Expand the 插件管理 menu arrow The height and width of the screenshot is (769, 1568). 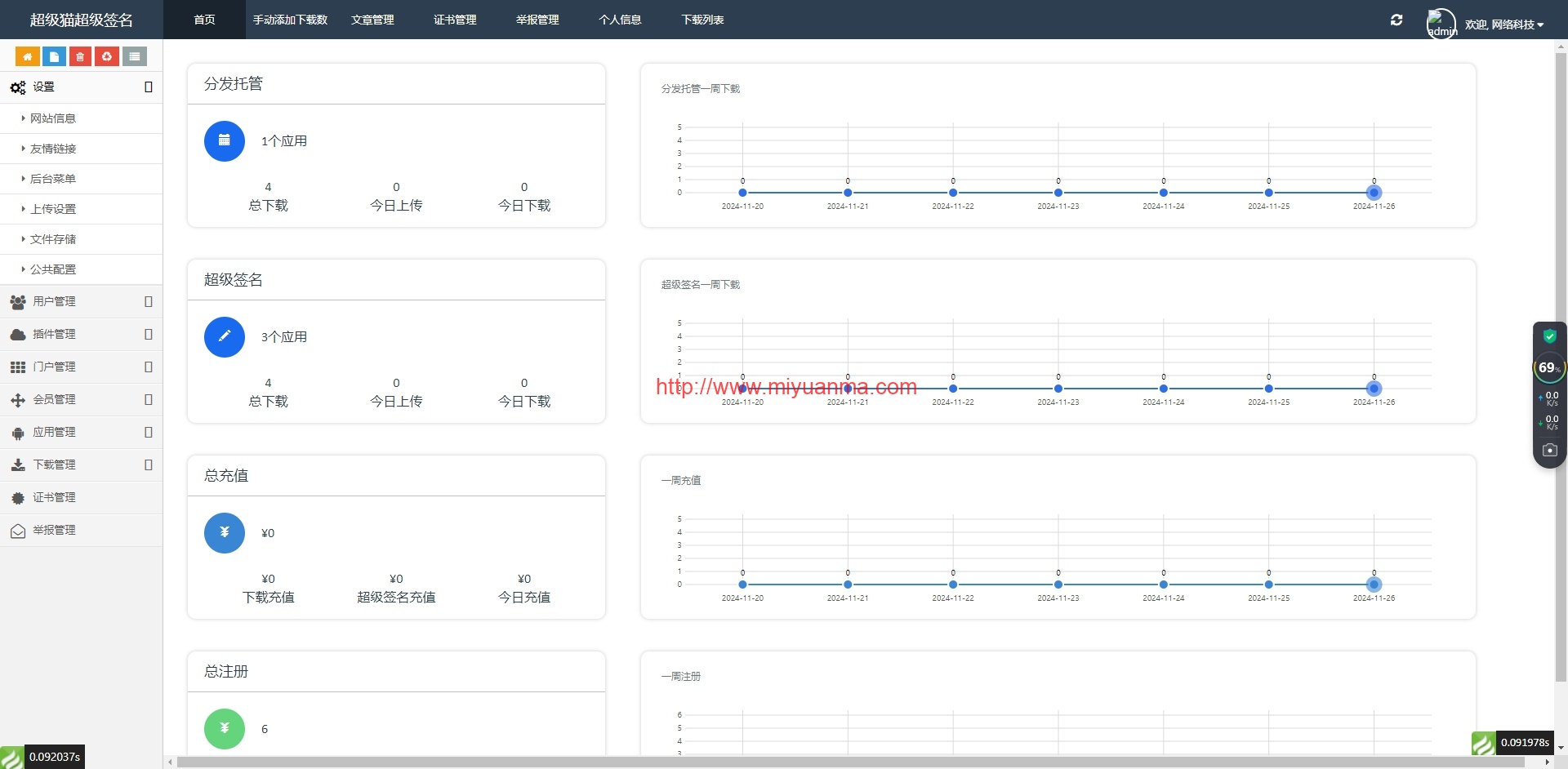(149, 335)
